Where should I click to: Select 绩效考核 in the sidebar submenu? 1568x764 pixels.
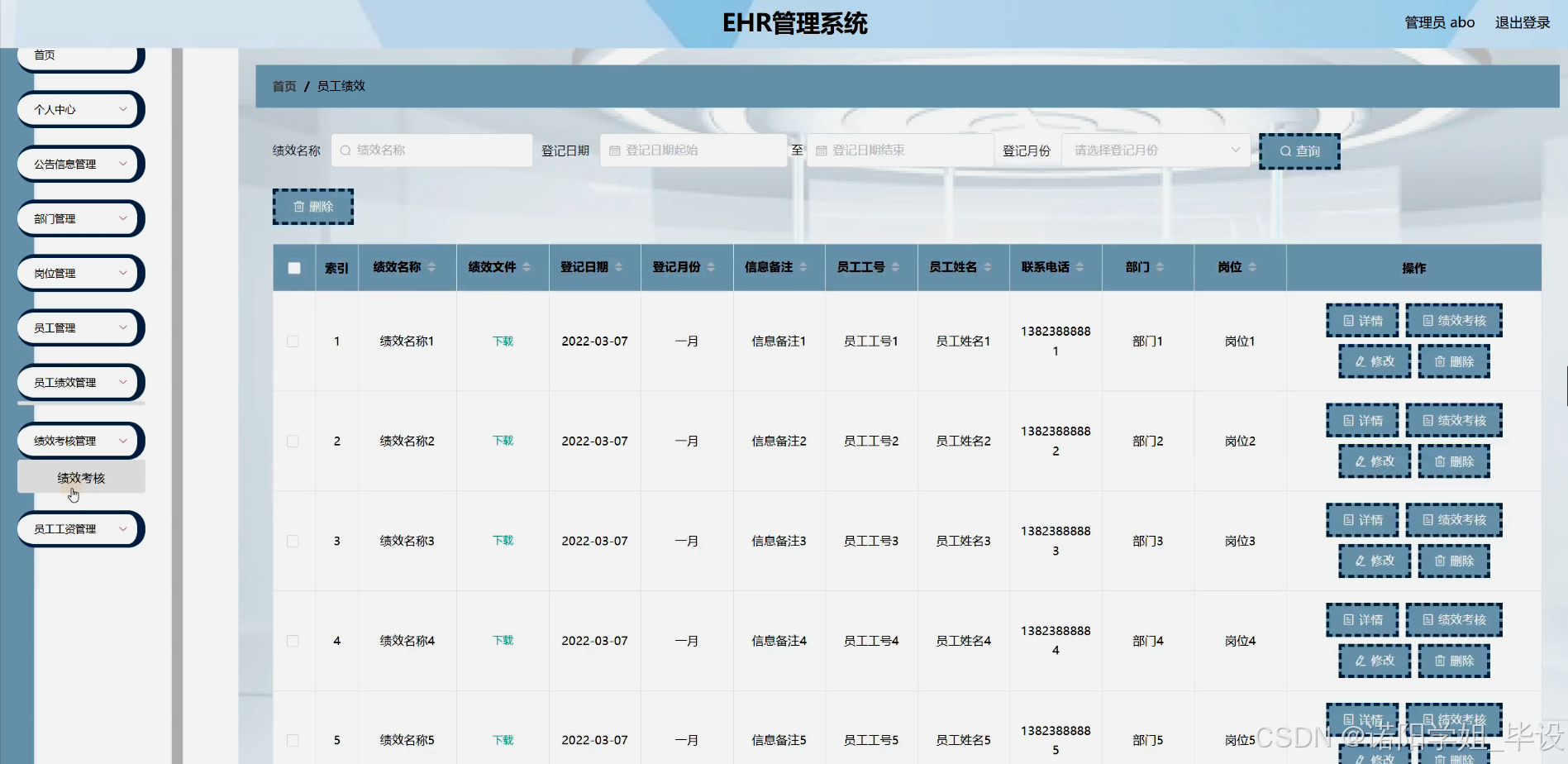79,476
